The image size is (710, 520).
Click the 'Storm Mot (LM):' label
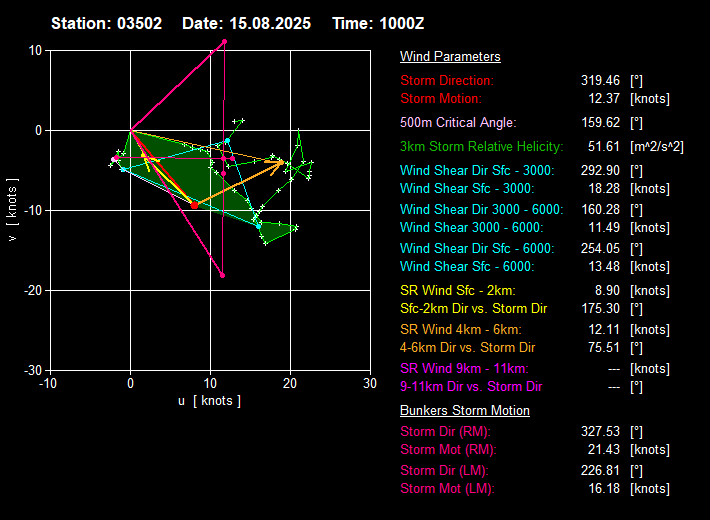coord(447,489)
